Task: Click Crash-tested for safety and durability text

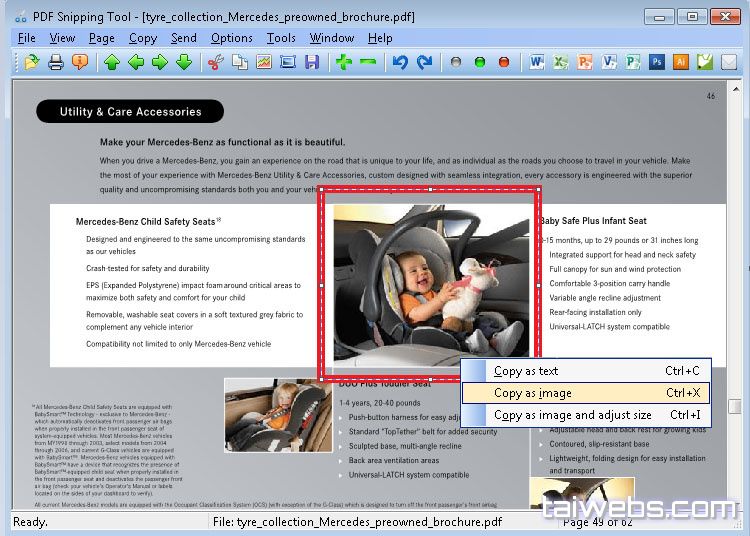Action: point(147,268)
